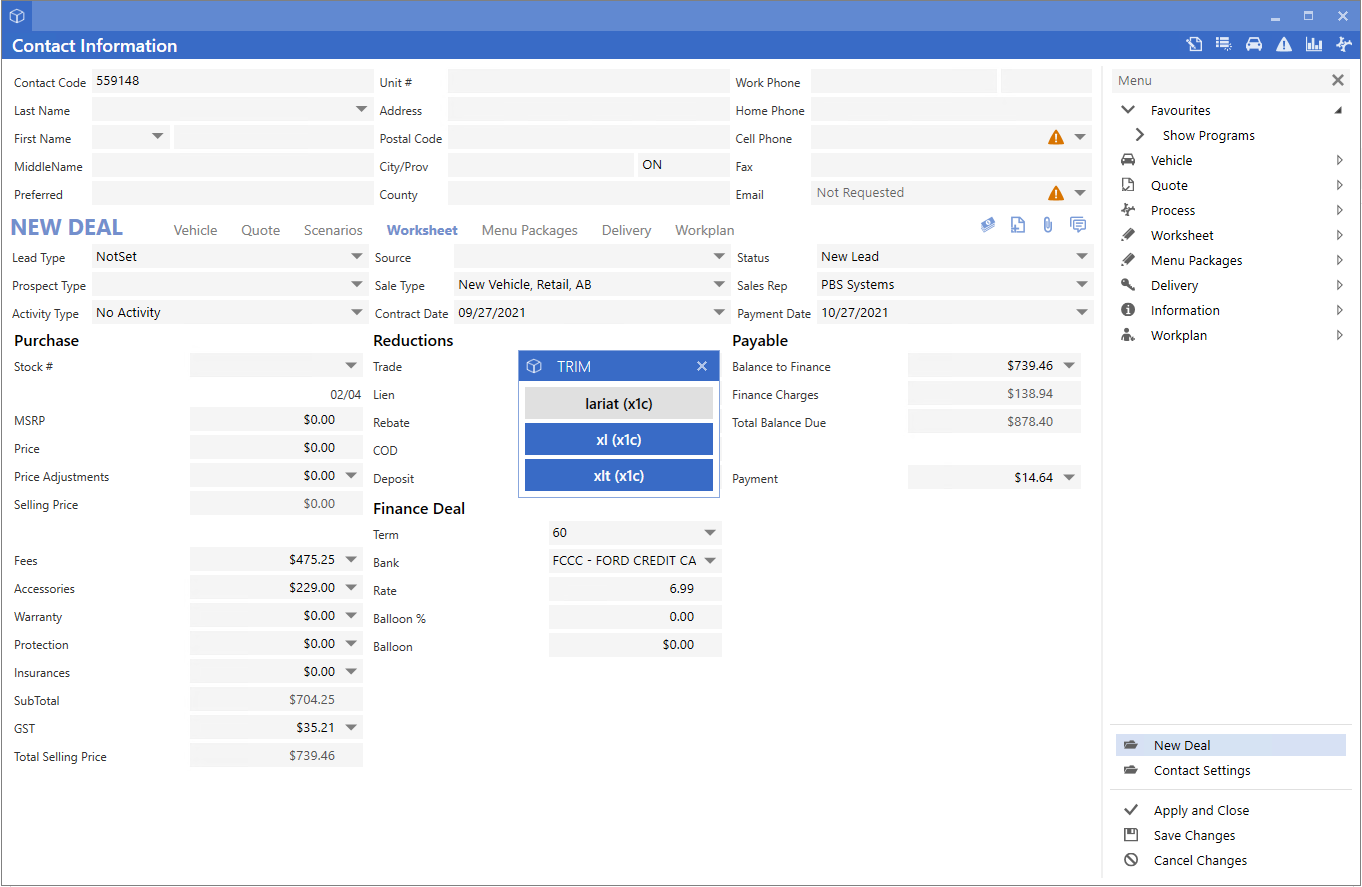Viewport: 1362px width, 887px height.
Task: Select New Deal in side panel
Action: click(1231, 745)
